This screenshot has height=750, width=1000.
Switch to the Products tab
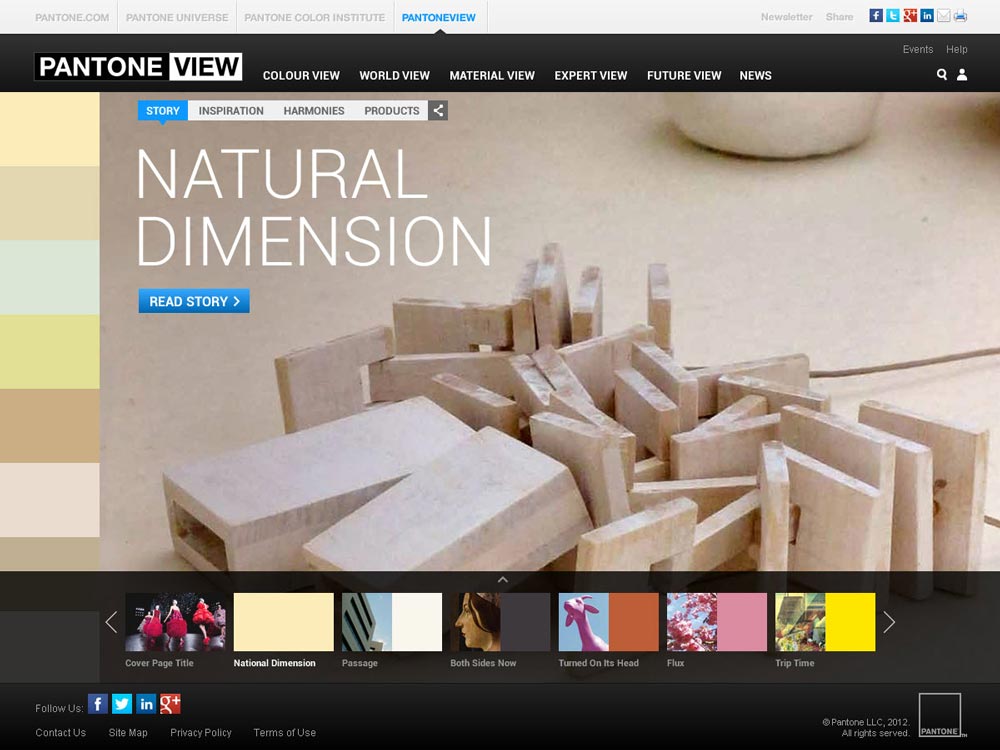tap(392, 110)
